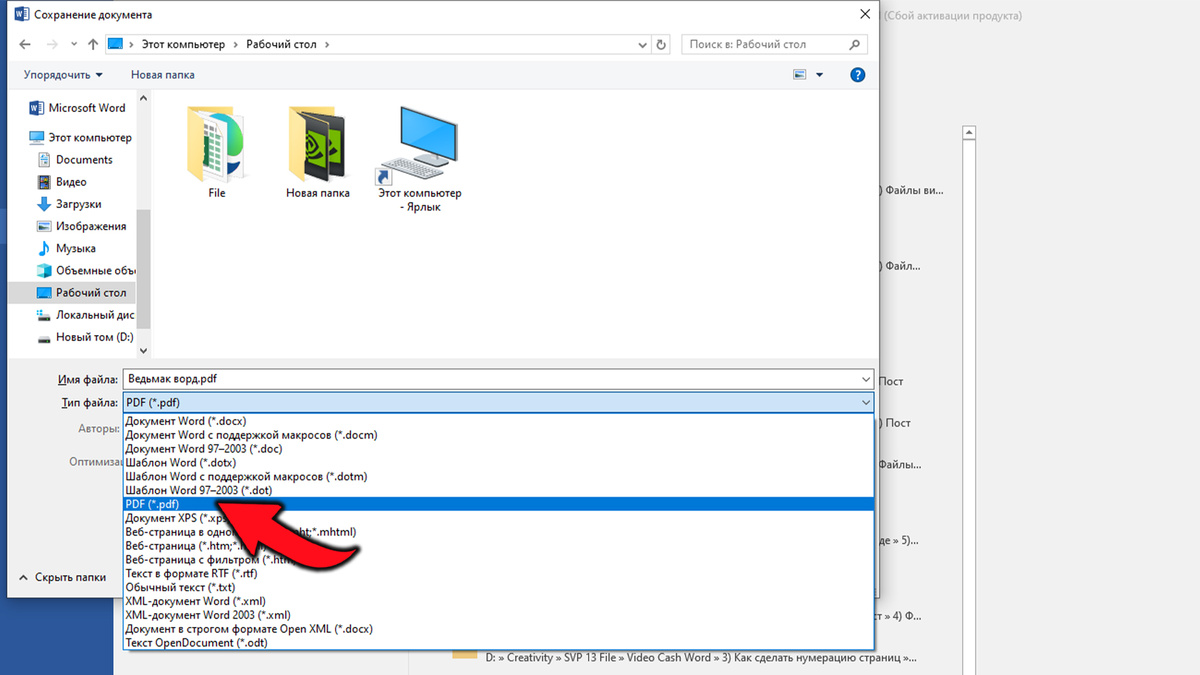Choose Текст OpenDocument (*.odt) format
The width and height of the screenshot is (1200, 675).
[498, 643]
